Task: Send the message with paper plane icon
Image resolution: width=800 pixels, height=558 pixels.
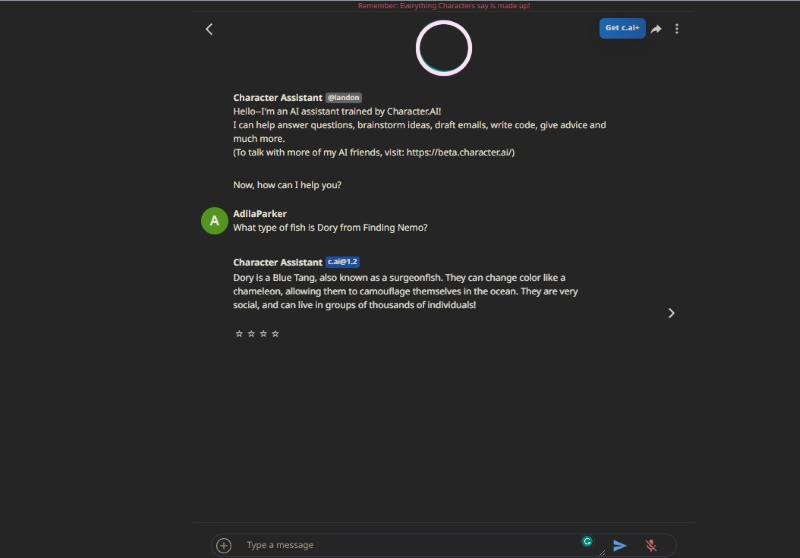Action: coord(619,546)
